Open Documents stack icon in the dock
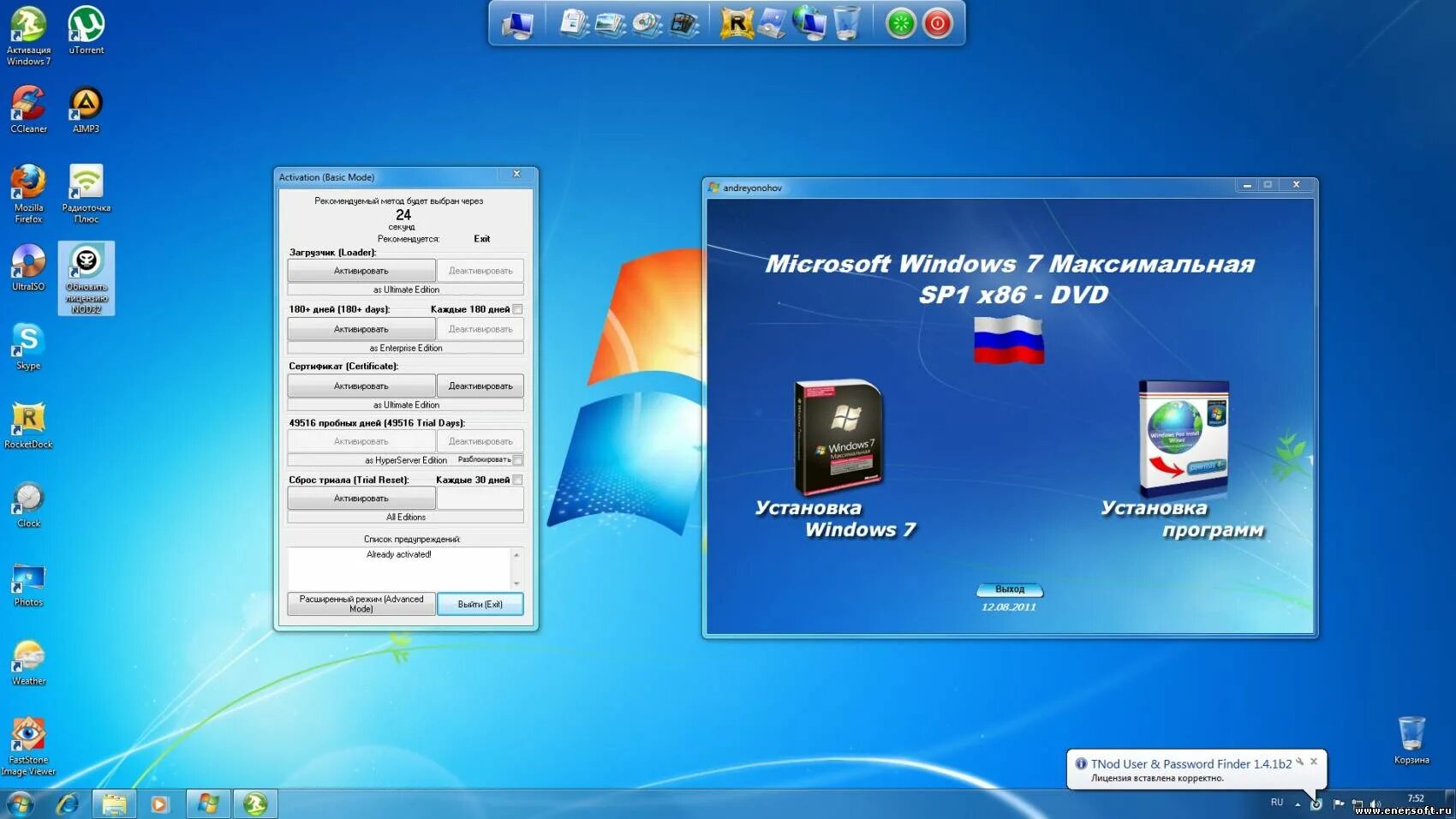 tap(574, 23)
